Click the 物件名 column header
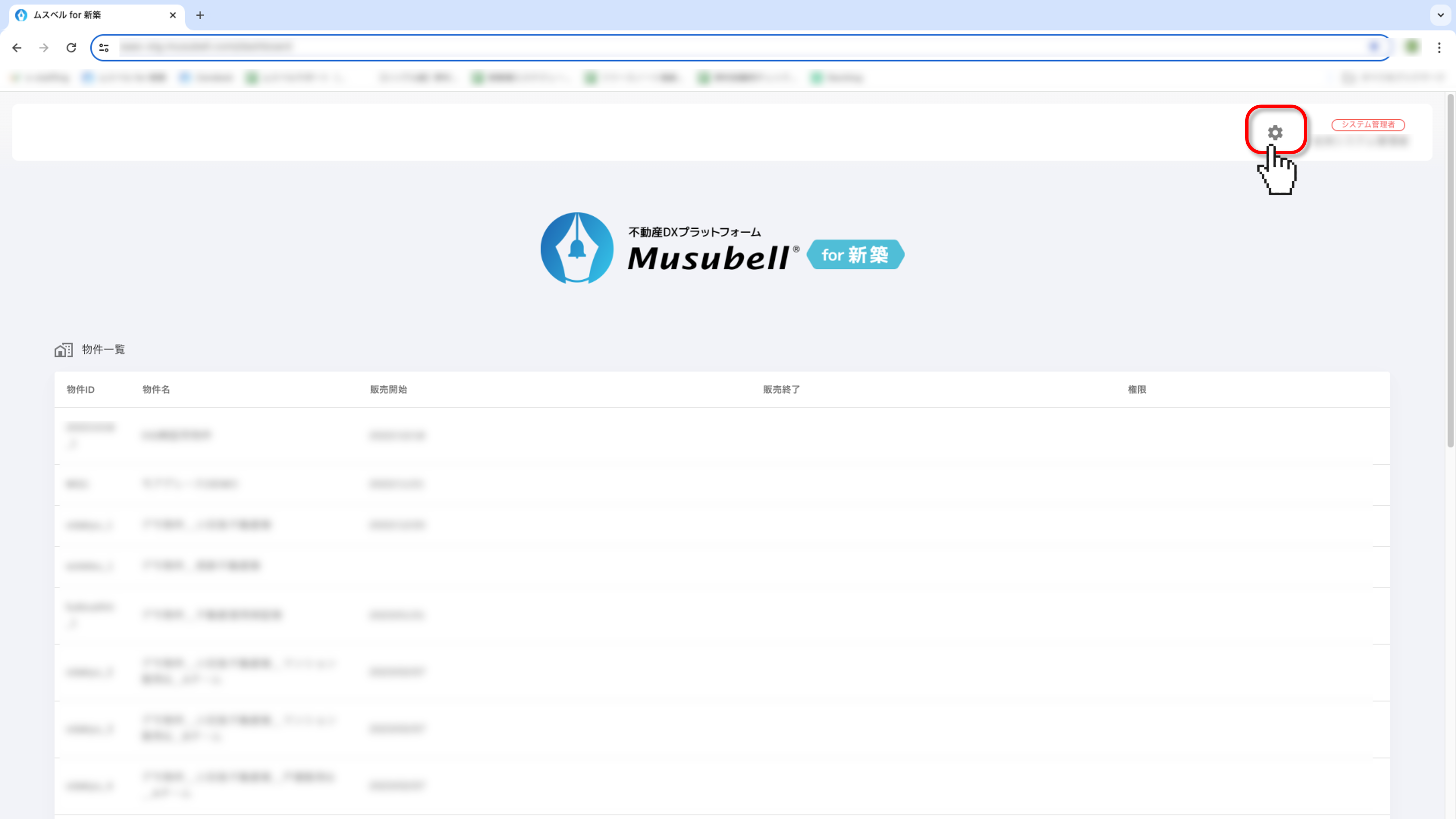Screen dimensions: 1456x819 (156, 389)
